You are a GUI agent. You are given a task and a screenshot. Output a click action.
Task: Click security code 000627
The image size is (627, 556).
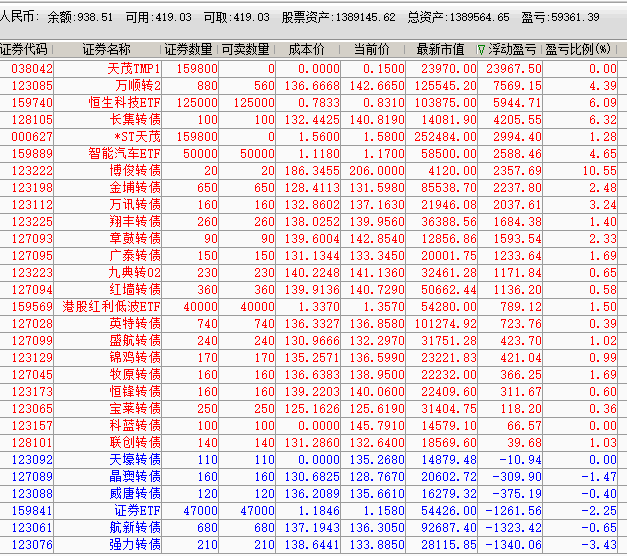tap(32, 136)
